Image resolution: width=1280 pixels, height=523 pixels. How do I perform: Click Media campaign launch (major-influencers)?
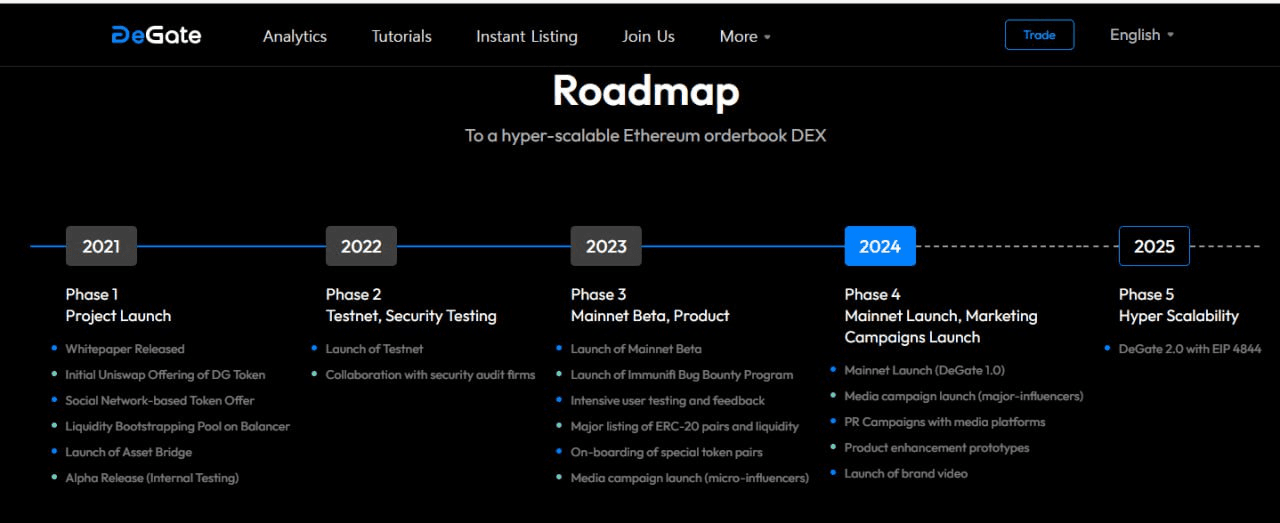(x=964, y=396)
